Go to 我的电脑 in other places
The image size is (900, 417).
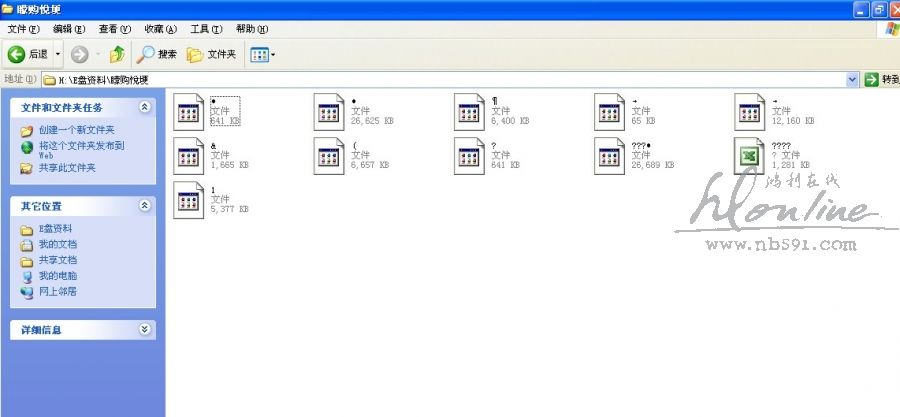[57, 276]
